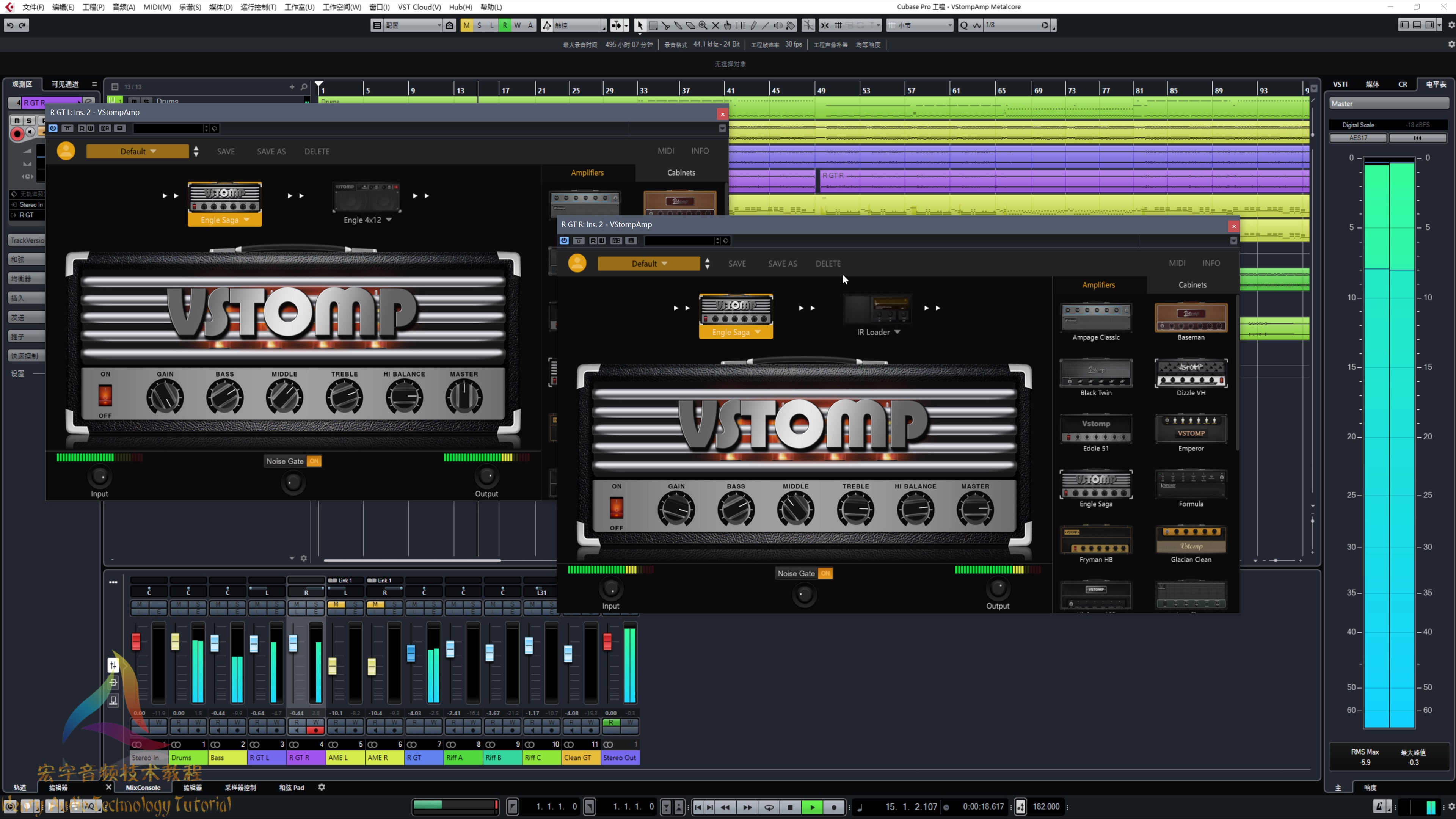Select the Draw pencil tool
This screenshot has width=1456, height=819.
pos(753,25)
